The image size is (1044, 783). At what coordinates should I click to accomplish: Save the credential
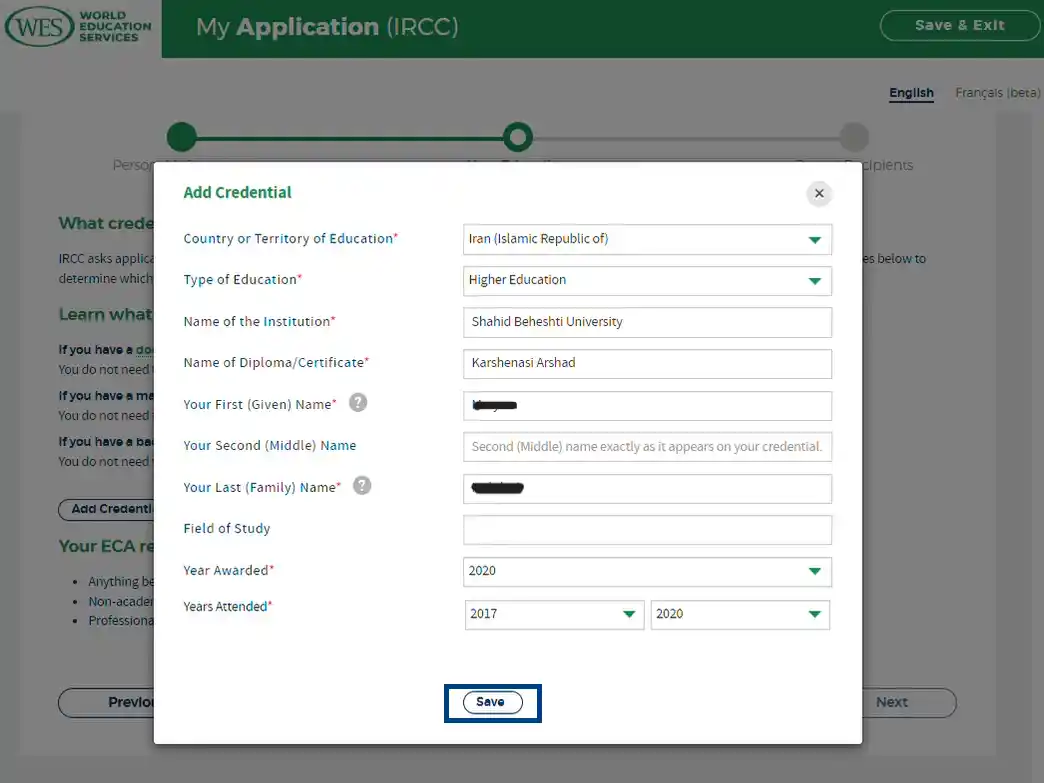coord(493,702)
